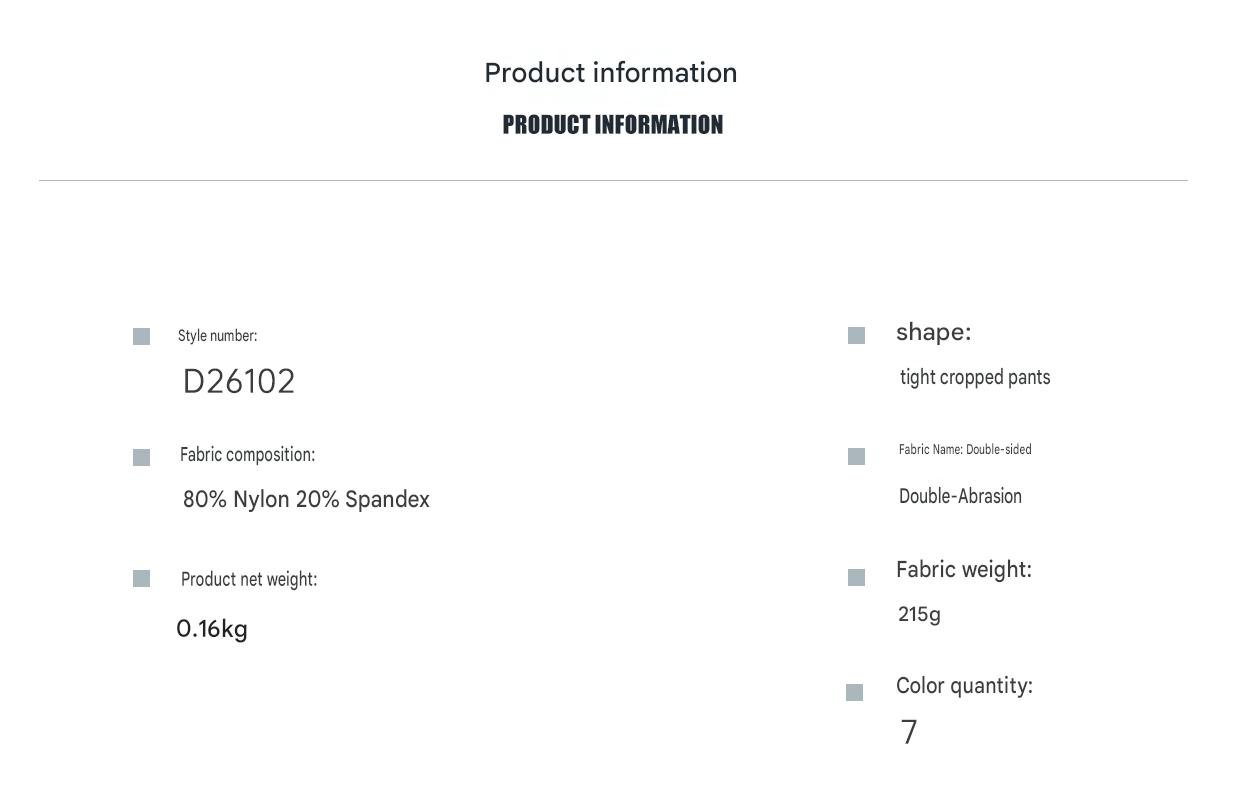Click the tight cropped pants value
The height and width of the screenshot is (791, 1260).
click(975, 378)
